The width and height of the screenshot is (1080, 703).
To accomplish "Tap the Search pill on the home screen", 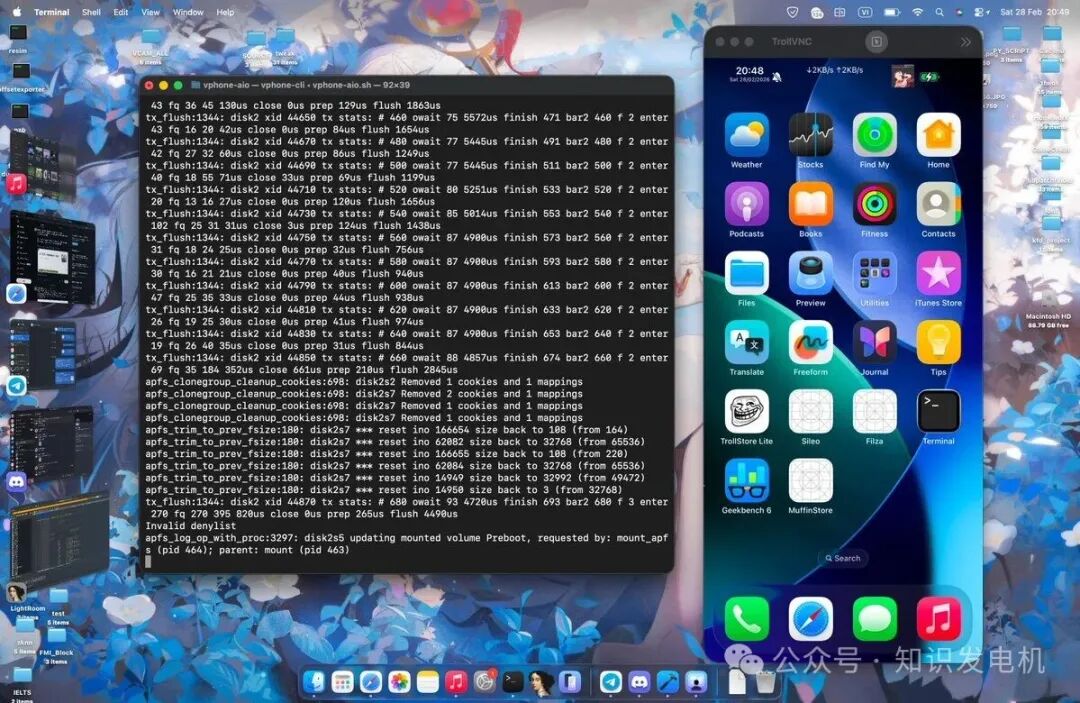I will click(843, 559).
